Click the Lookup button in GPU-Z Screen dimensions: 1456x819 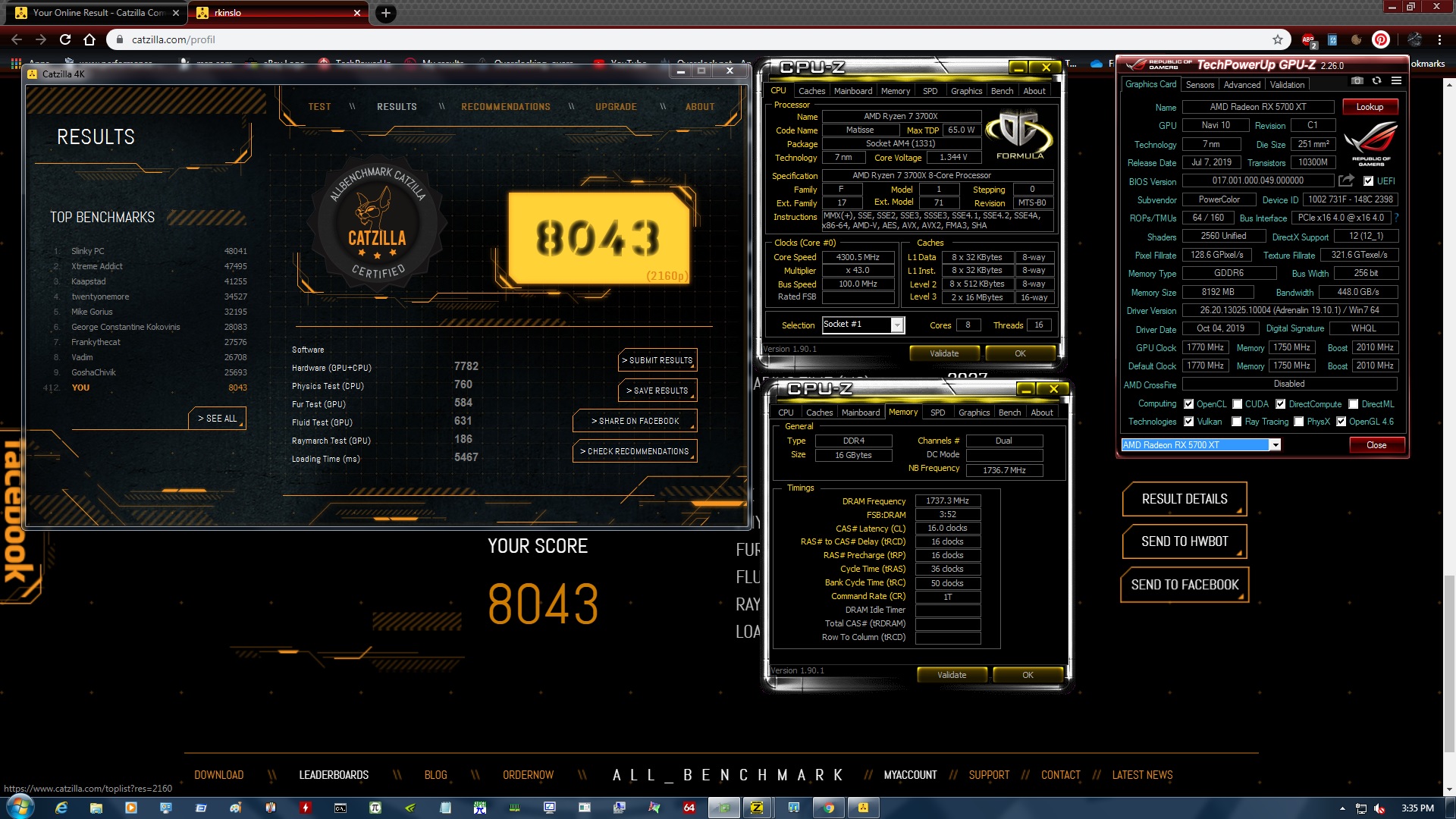point(1370,107)
